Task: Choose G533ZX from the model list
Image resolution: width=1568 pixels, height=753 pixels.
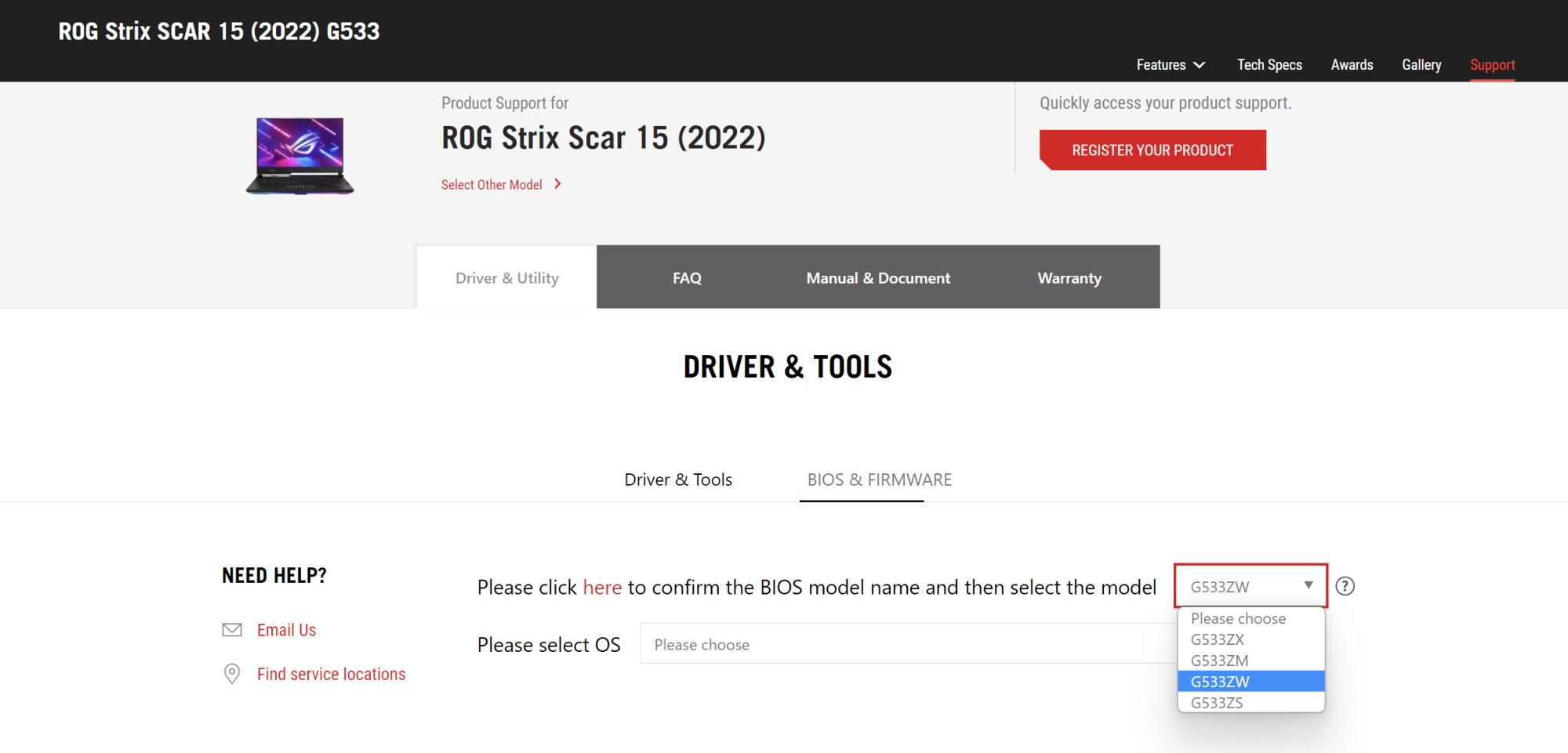Action: 1251,639
